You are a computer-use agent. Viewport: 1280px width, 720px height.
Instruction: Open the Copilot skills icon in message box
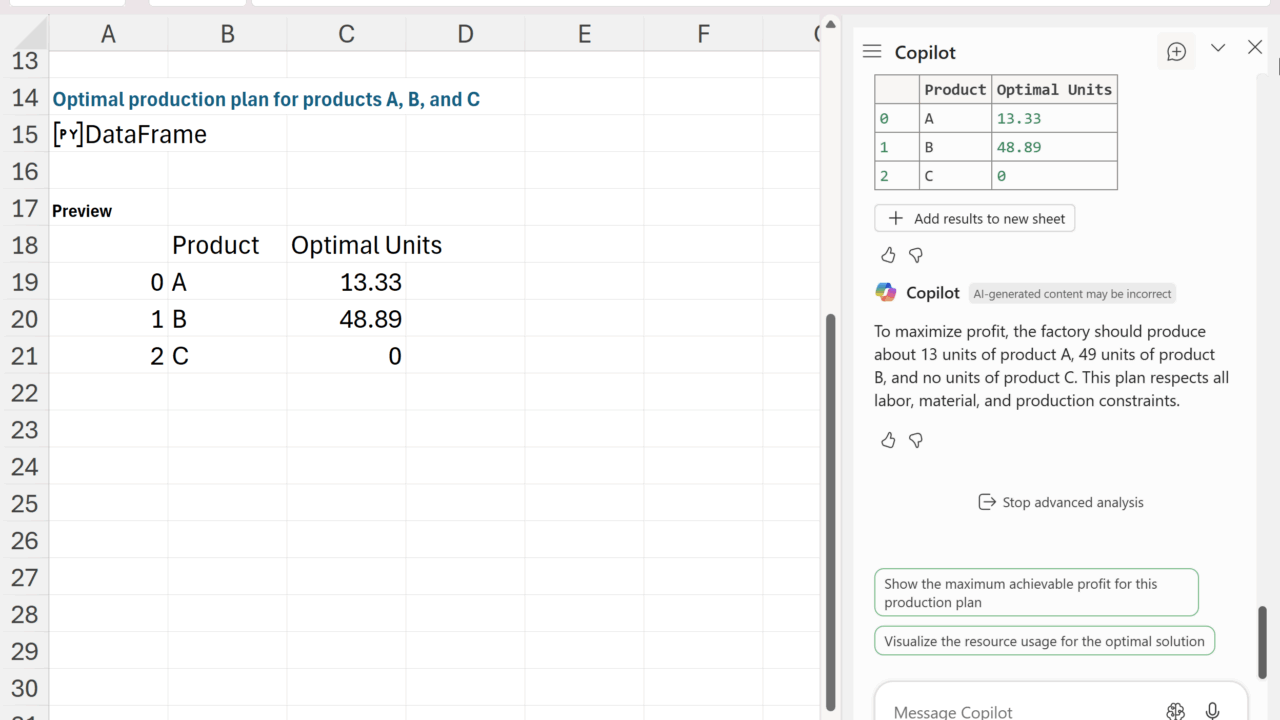pyautogui.click(x=1176, y=711)
